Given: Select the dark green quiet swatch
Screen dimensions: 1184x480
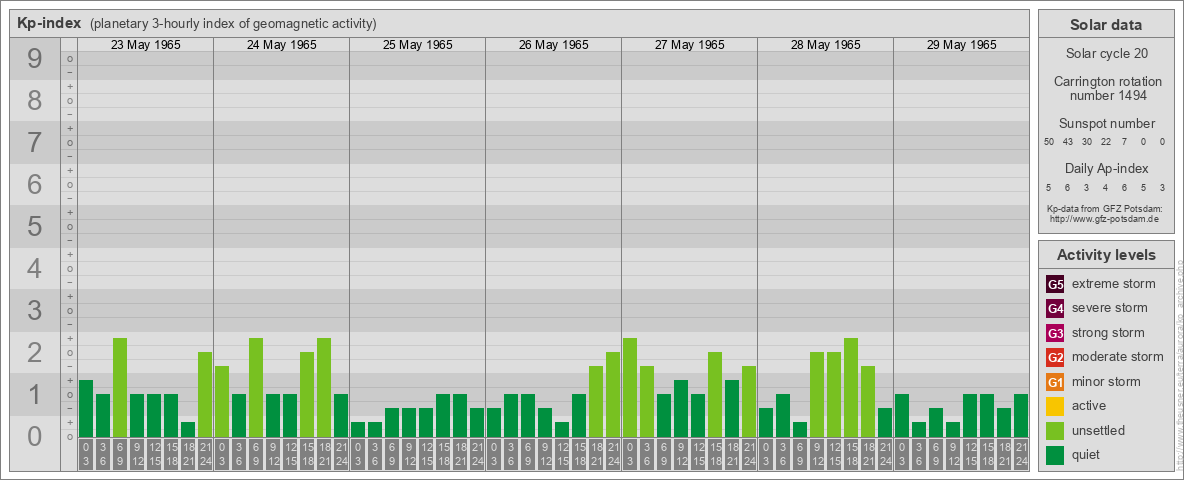Looking at the screenshot, I should [x=1055, y=455].
